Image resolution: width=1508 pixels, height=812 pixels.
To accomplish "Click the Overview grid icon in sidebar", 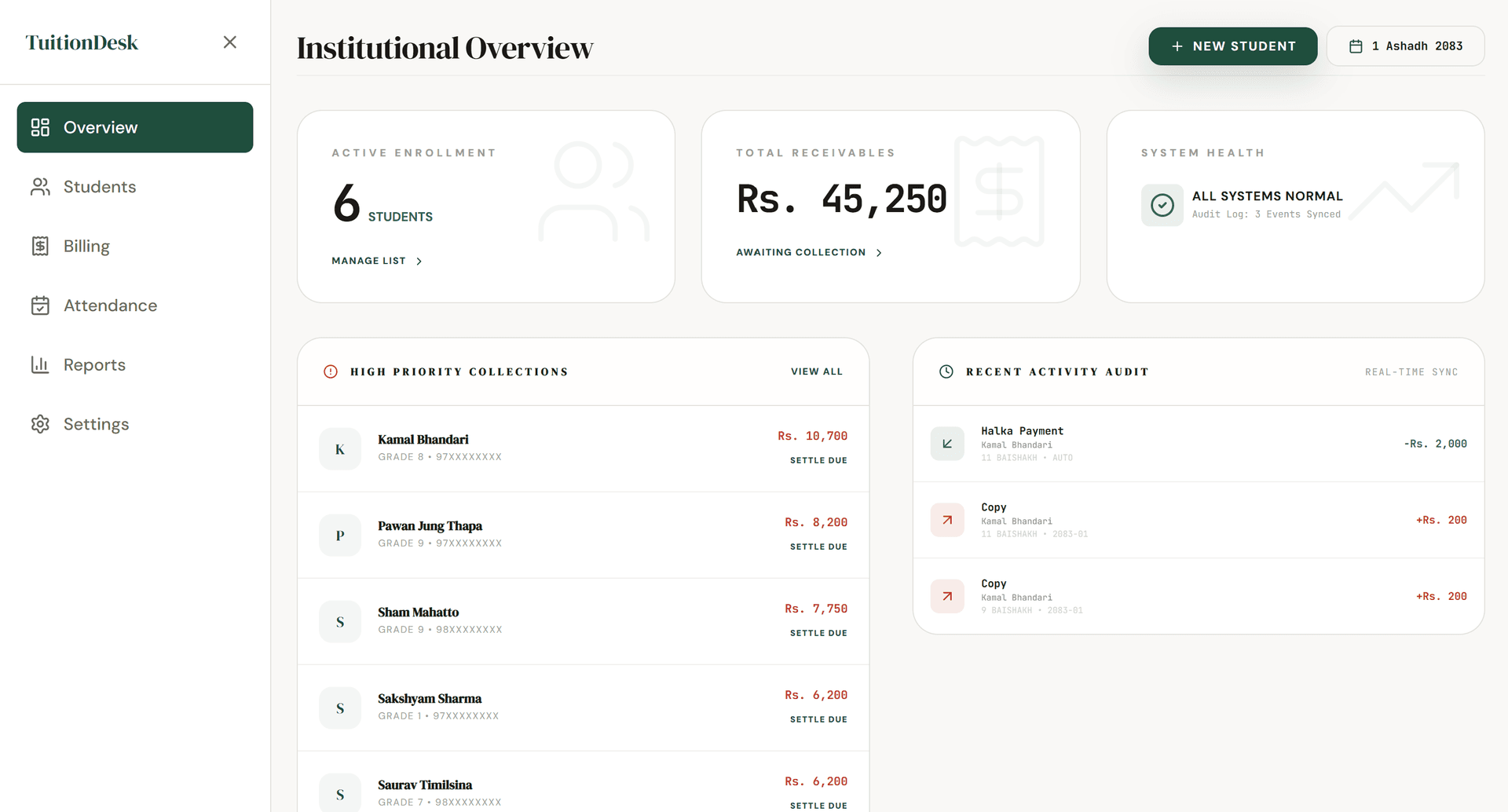I will click(x=40, y=127).
